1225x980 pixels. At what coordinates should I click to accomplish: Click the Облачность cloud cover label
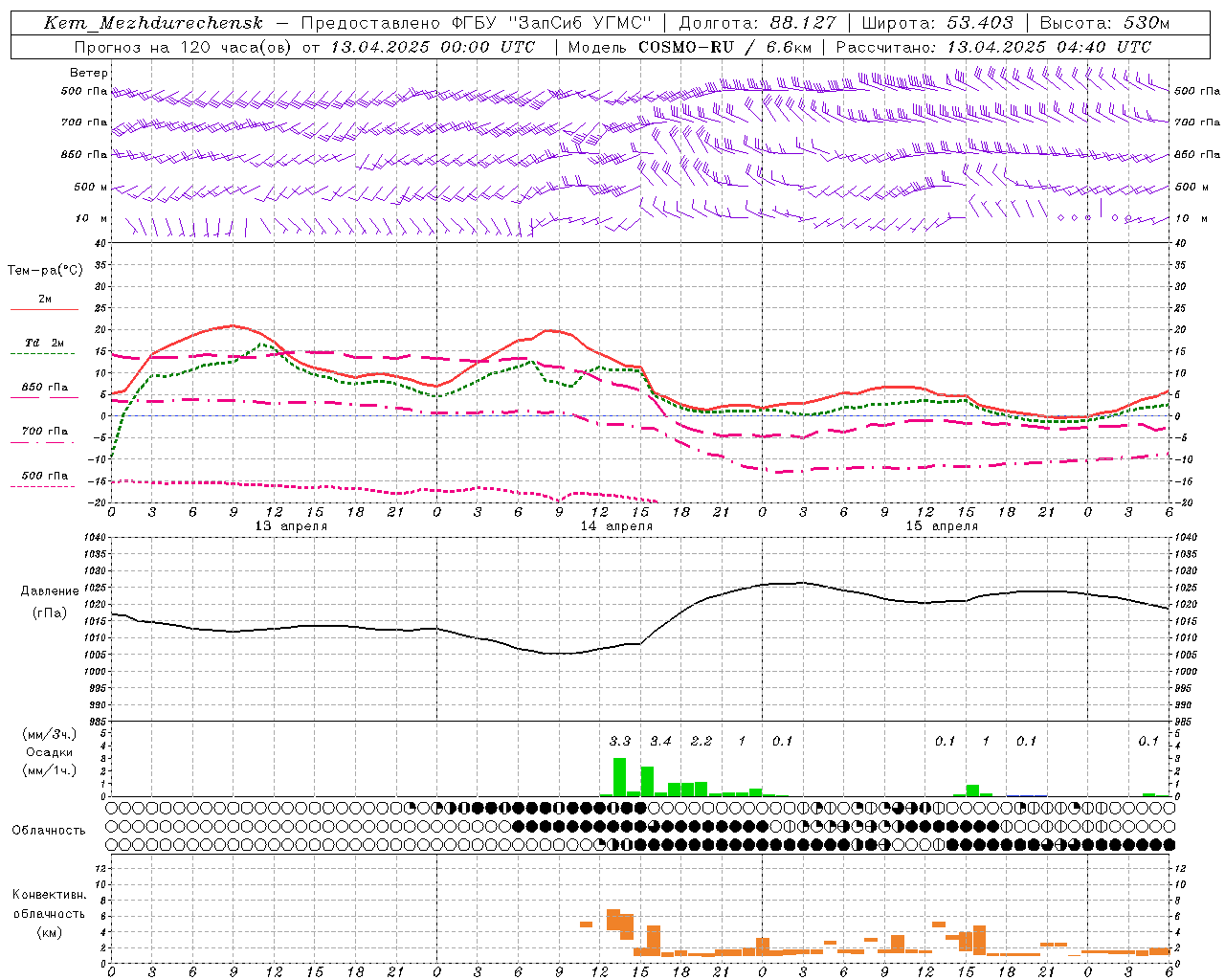[x=49, y=831]
